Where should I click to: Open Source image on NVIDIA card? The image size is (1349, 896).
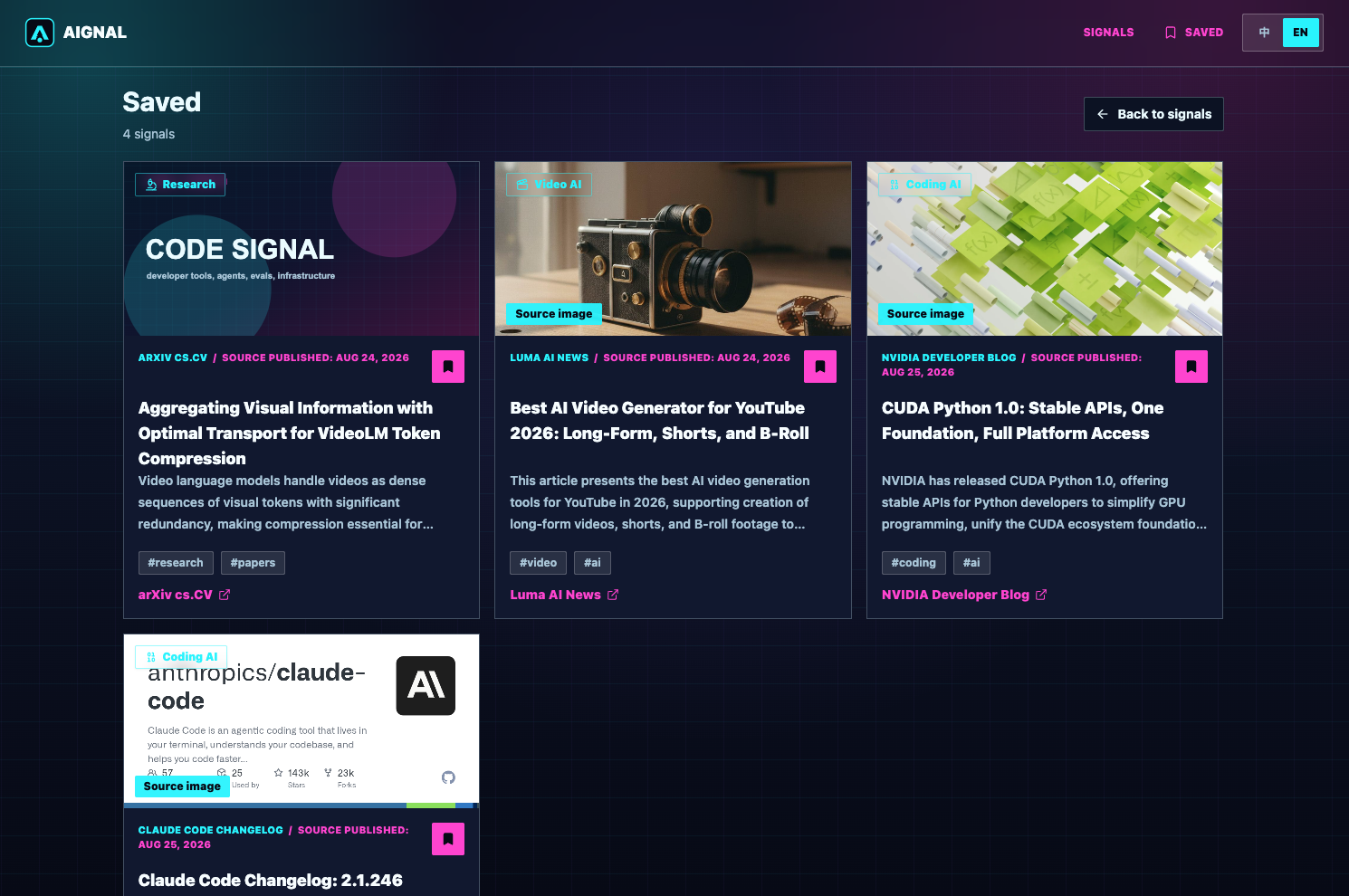[925, 314]
